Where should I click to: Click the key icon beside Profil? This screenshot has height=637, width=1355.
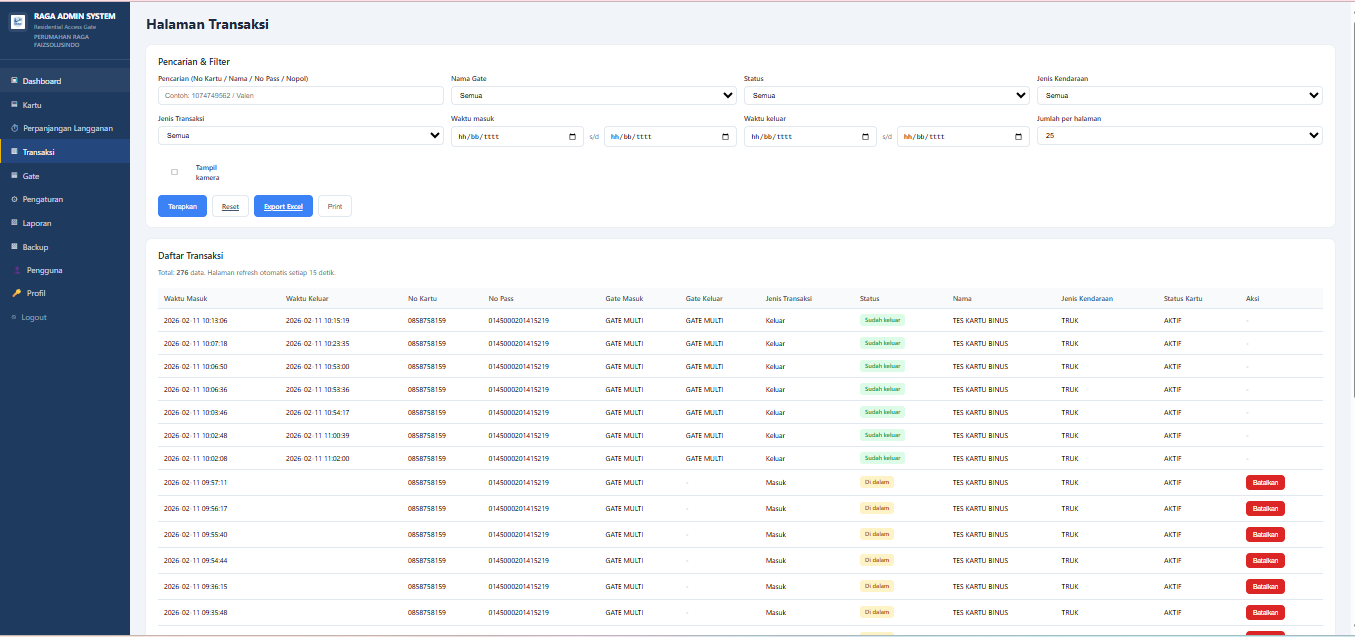click(x=16, y=293)
